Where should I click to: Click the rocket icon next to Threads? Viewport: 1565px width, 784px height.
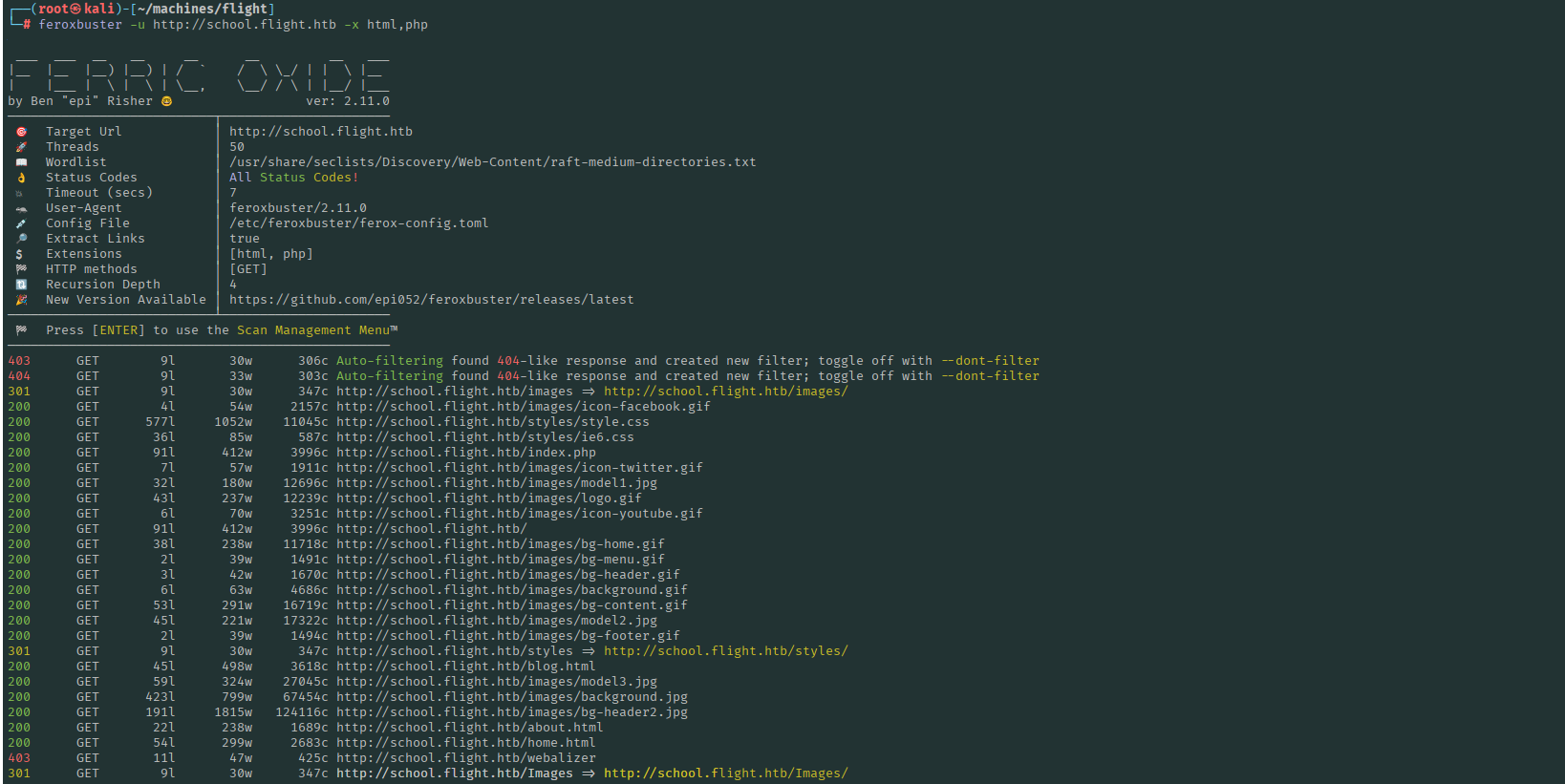click(21, 147)
